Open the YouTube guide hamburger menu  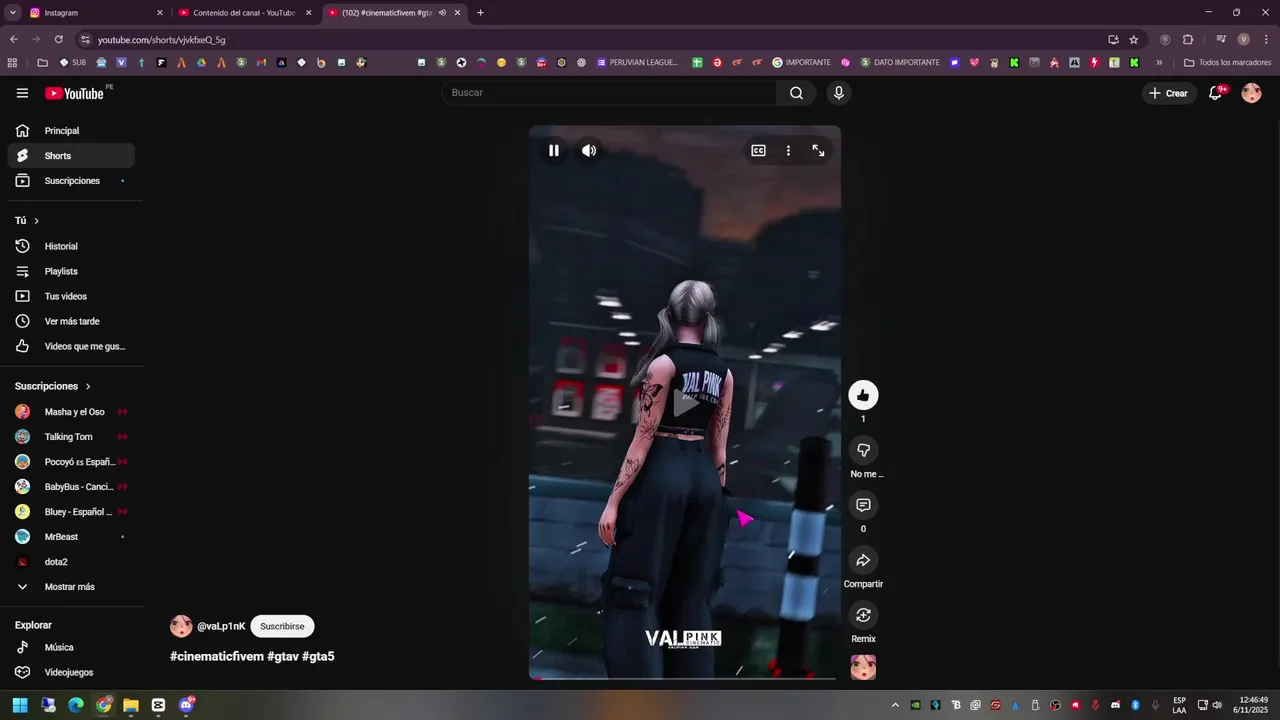[22, 93]
